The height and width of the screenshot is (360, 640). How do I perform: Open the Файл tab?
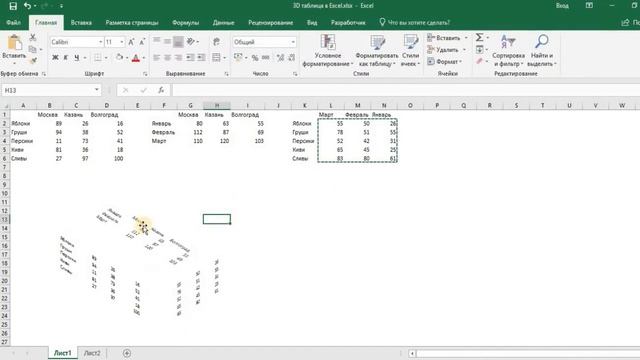coord(13,23)
